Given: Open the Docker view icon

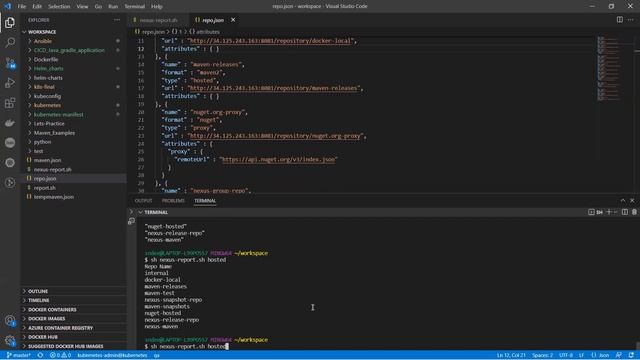Looking at the screenshot, I should pos(10,123).
